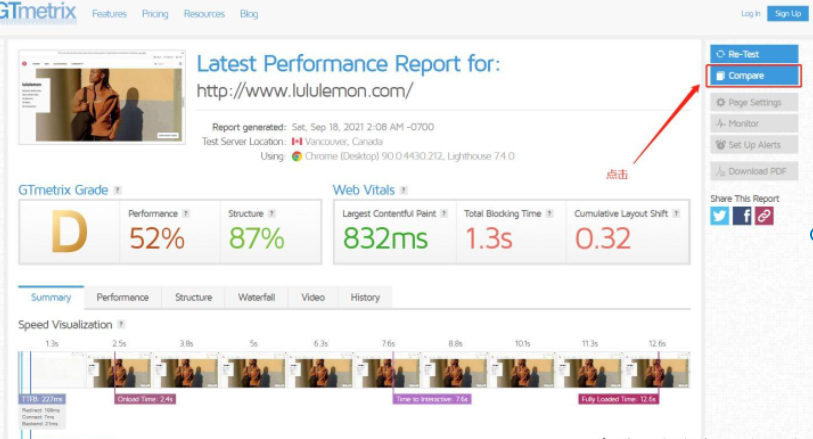Click help icon beside Speed Visualization
The width and height of the screenshot is (813, 439).
point(121,324)
